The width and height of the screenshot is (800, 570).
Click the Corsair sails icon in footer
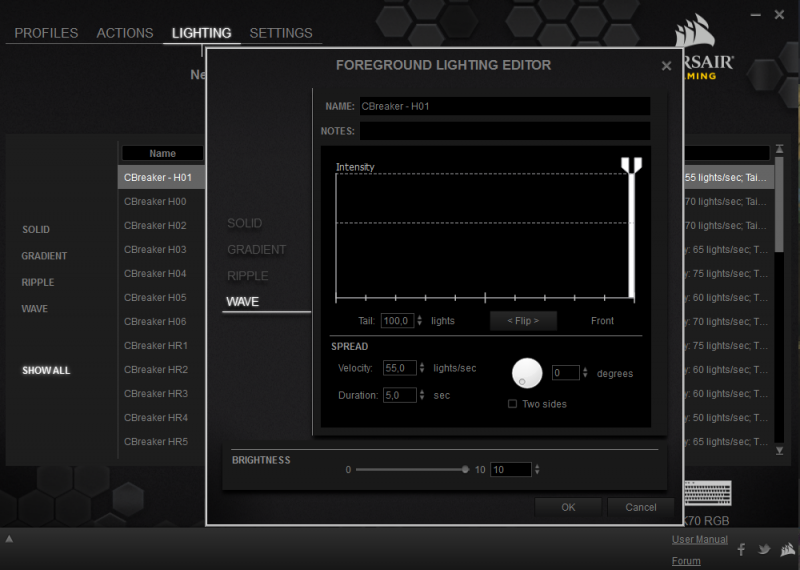788,549
